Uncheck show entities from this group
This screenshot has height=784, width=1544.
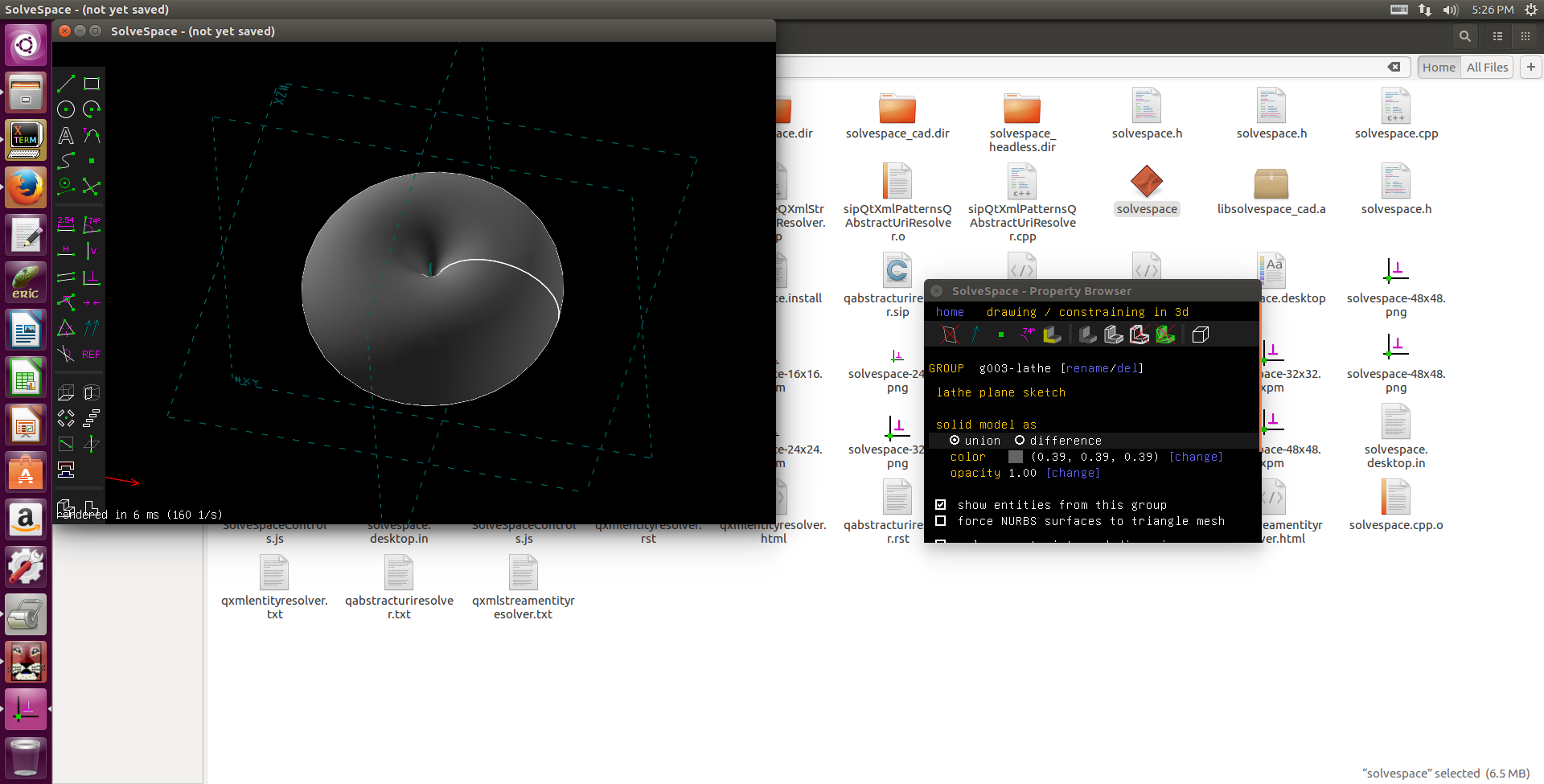coord(941,505)
